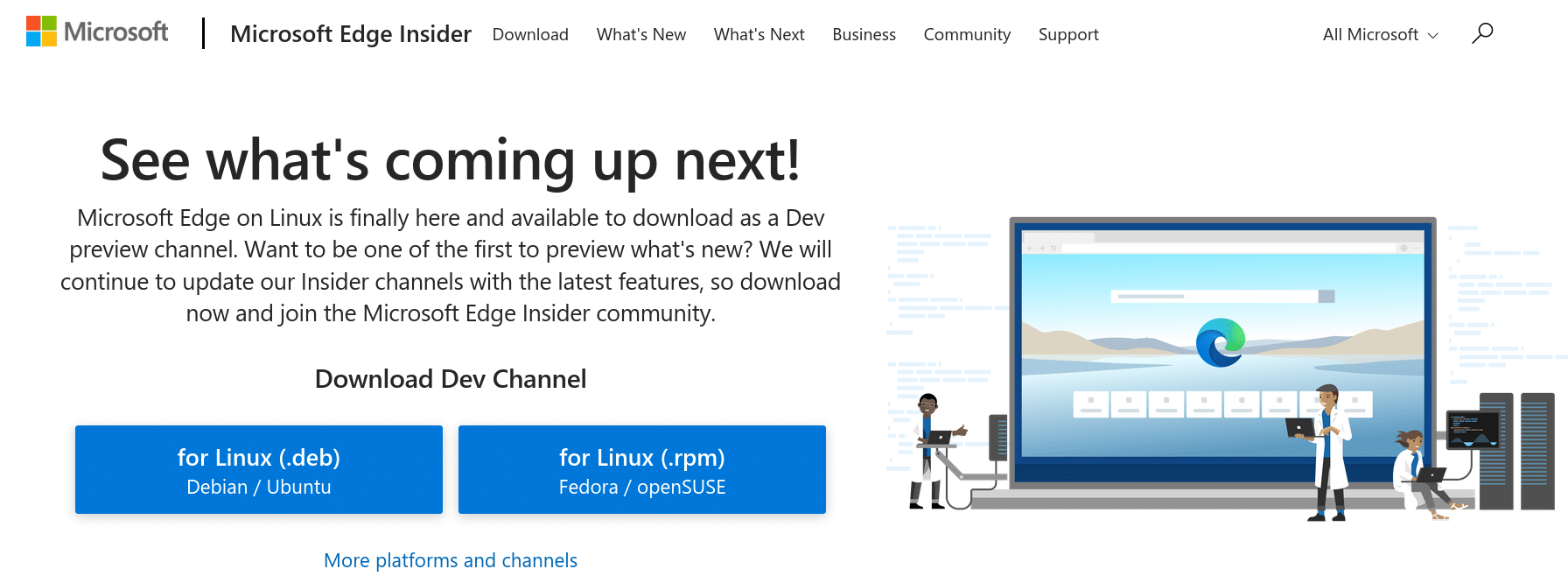
Task: Click the 'Download Dev Channel' heading
Action: click(x=451, y=379)
